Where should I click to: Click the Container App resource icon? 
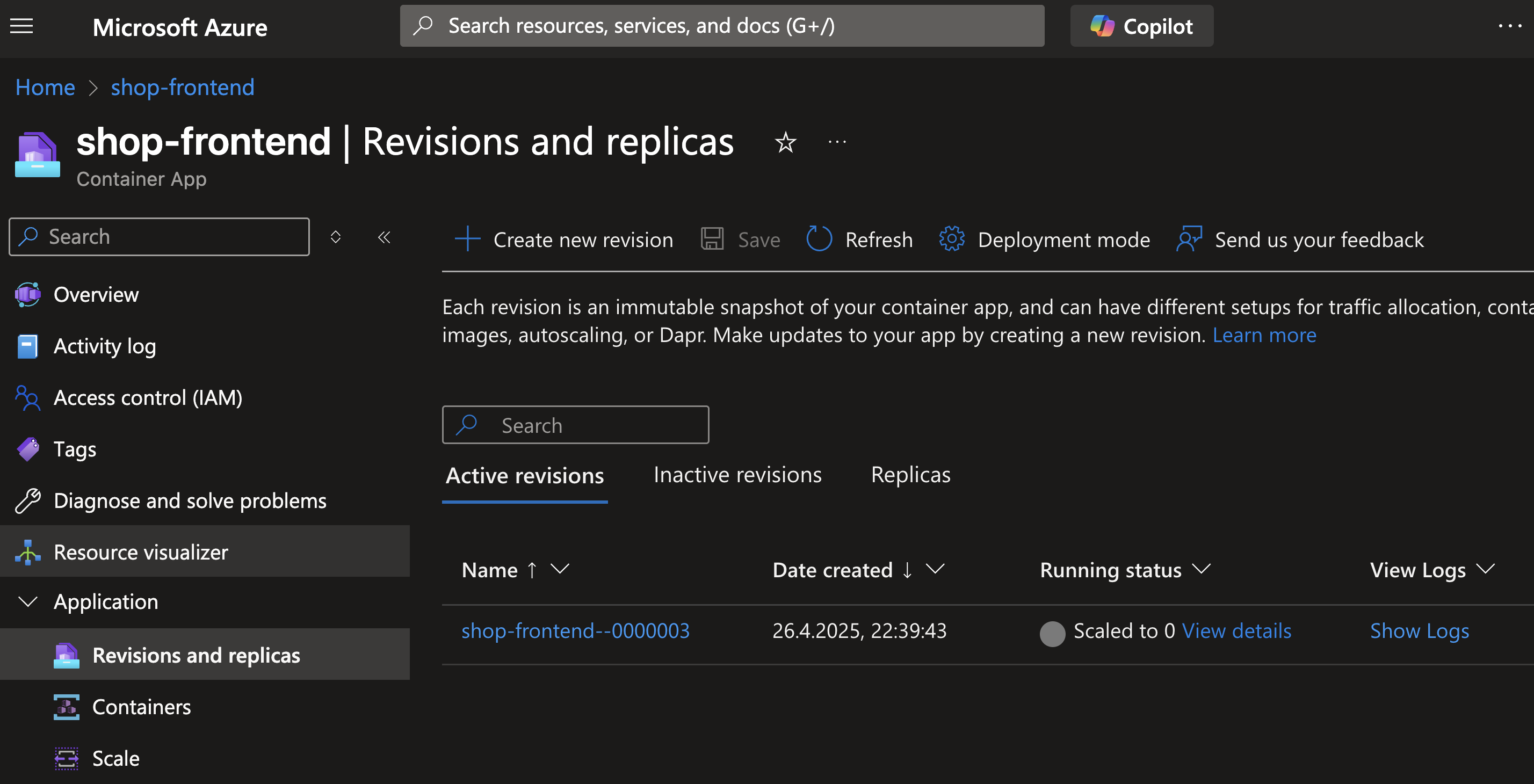click(37, 155)
